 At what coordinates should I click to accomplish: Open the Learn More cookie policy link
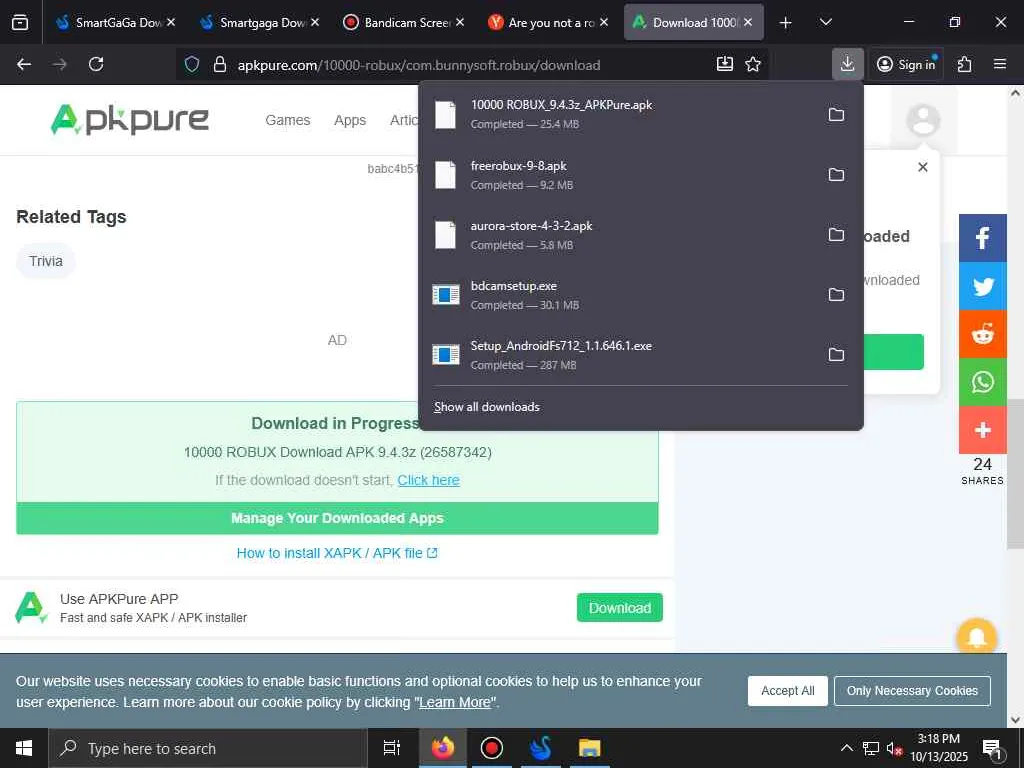click(x=455, y=702)
